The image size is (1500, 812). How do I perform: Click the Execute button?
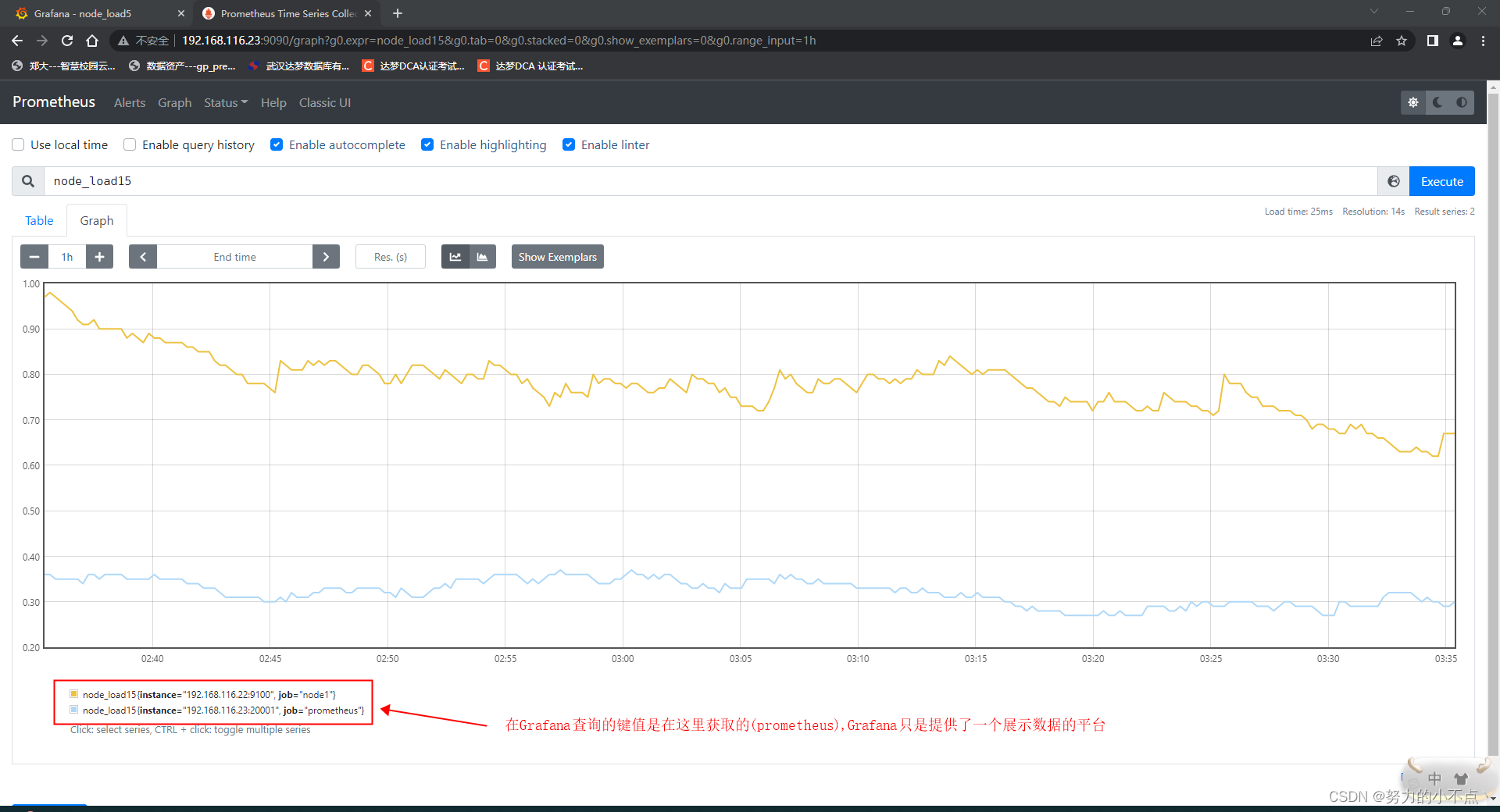coord(1441,180)
